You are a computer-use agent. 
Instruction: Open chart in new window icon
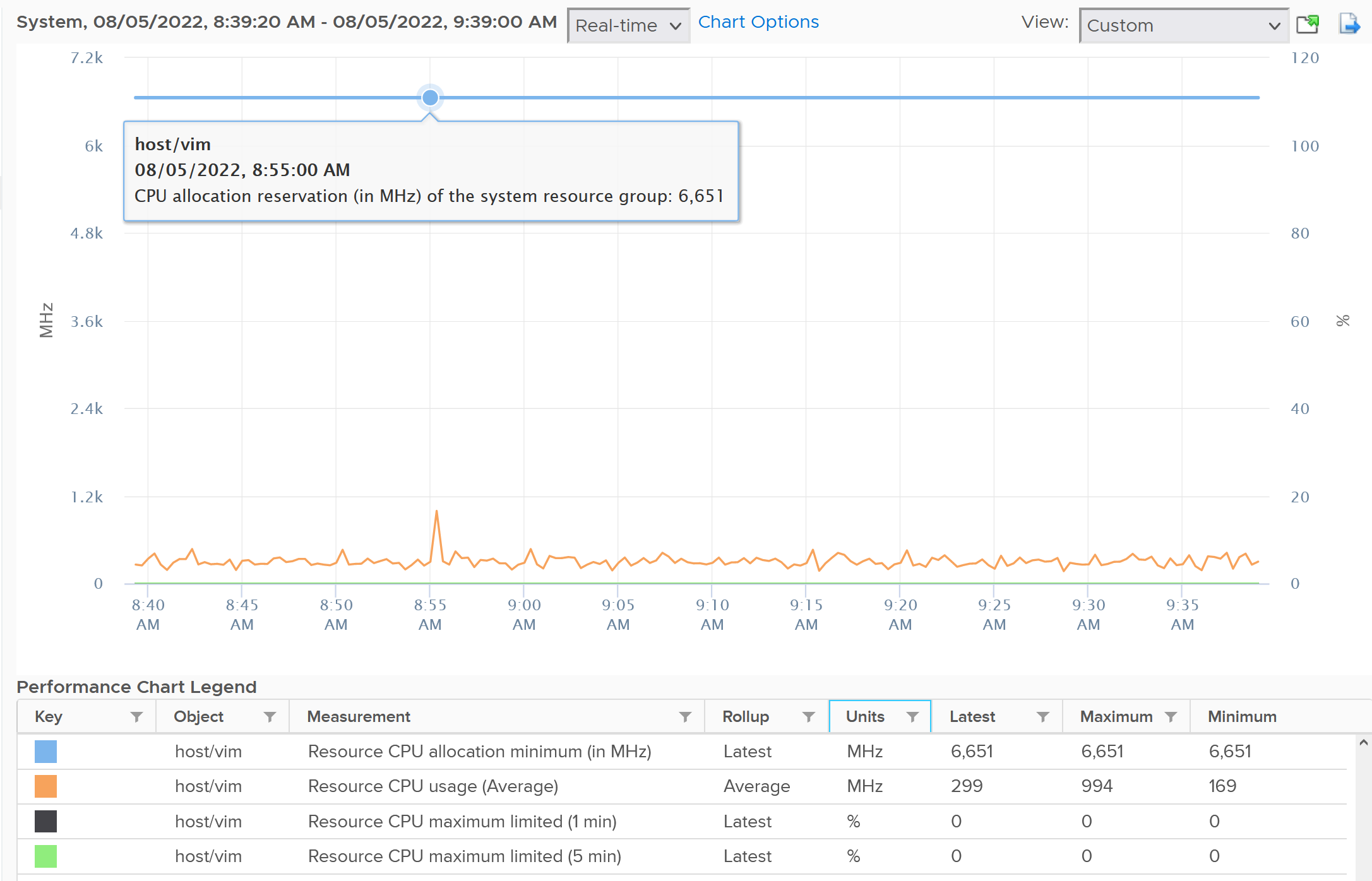[x=1308, y=25]
